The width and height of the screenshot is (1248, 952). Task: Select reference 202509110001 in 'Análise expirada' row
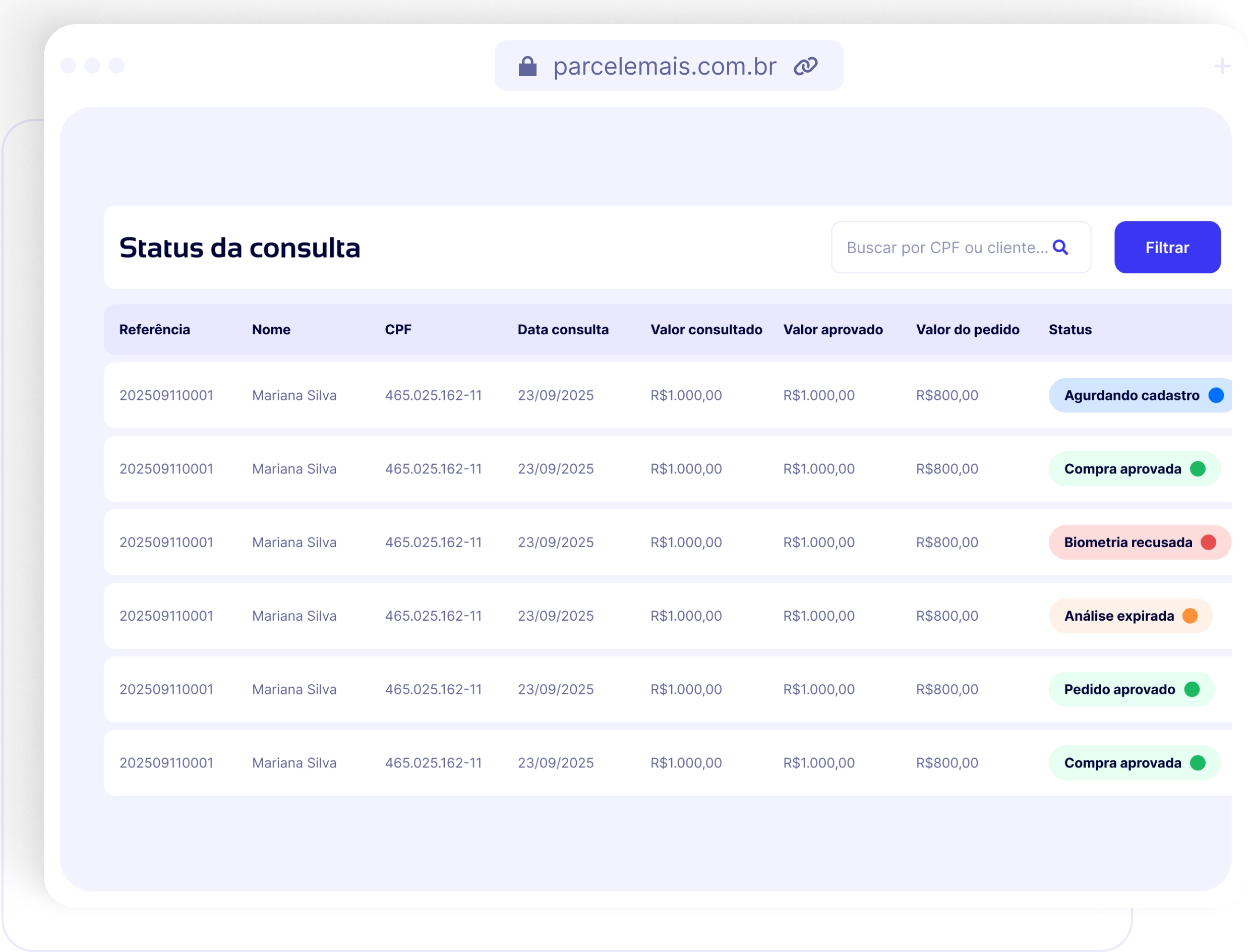[166, 615]
